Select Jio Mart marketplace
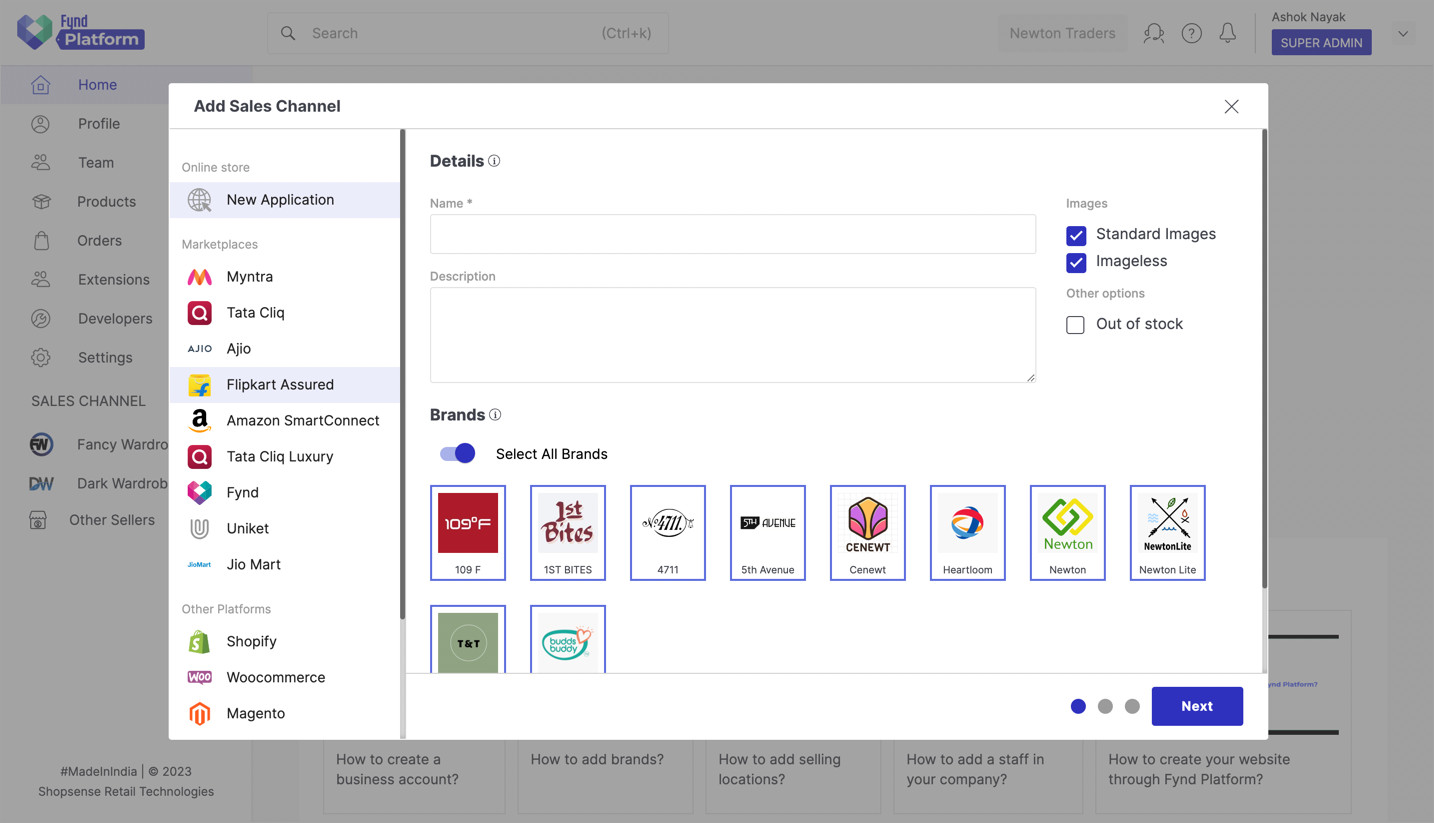Image resolution: width=1434 pixels, height=823 pixels. [285, 565]
